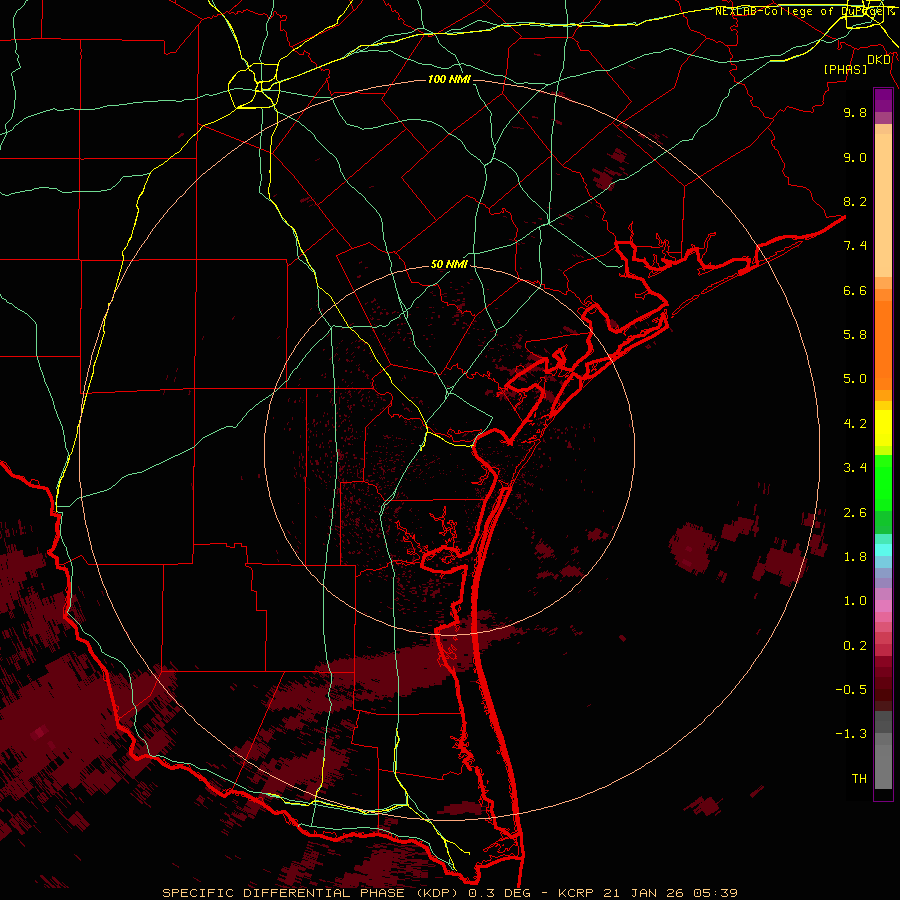Screen dimensions: 900x900
Task: Click the KCRP station ID in caption
Action: pos(574,893)
